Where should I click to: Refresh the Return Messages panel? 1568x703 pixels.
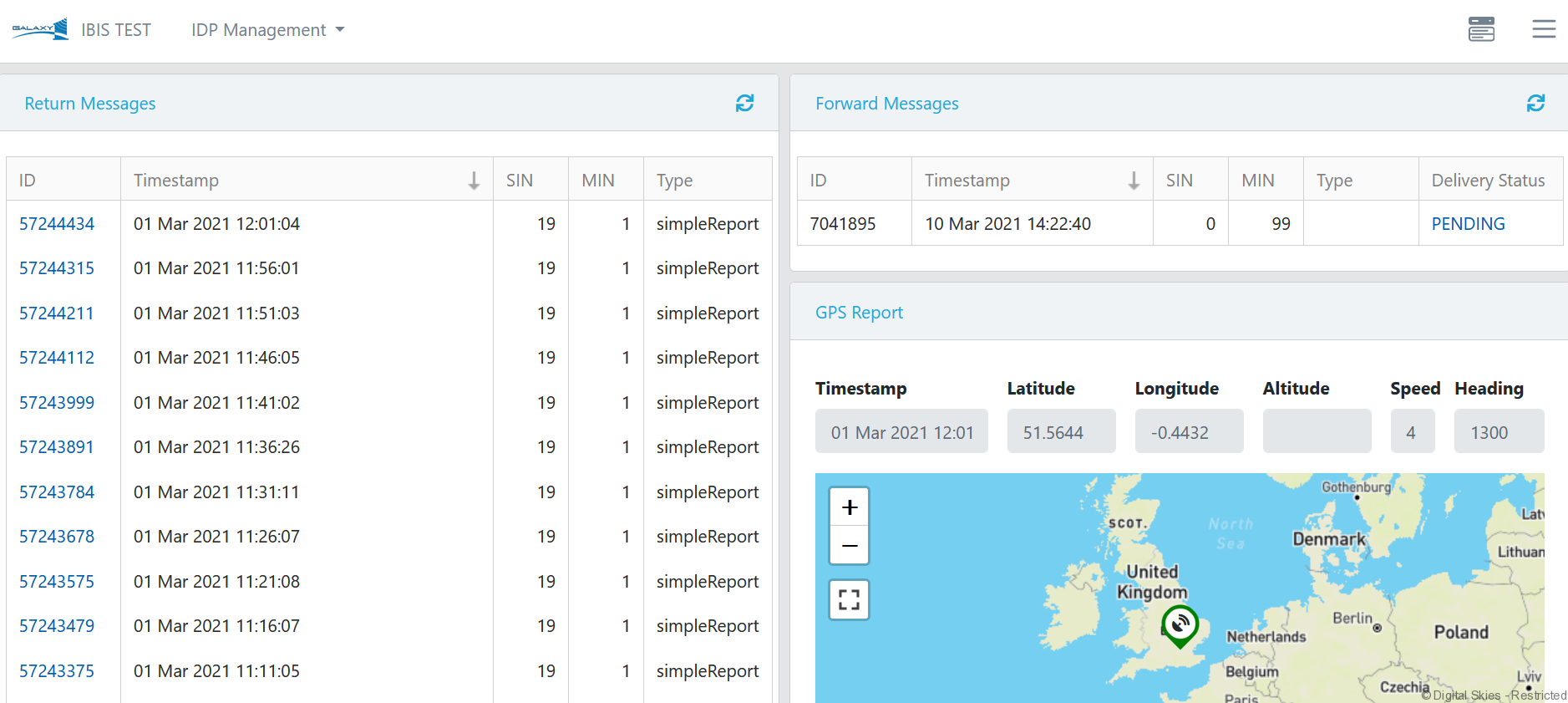[x=744, y=103]
